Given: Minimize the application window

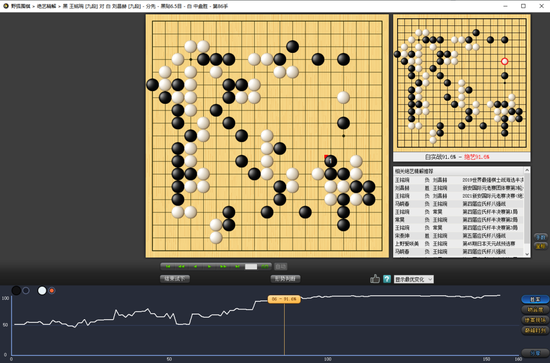Looking at the screenshot, I should point(505,6).
